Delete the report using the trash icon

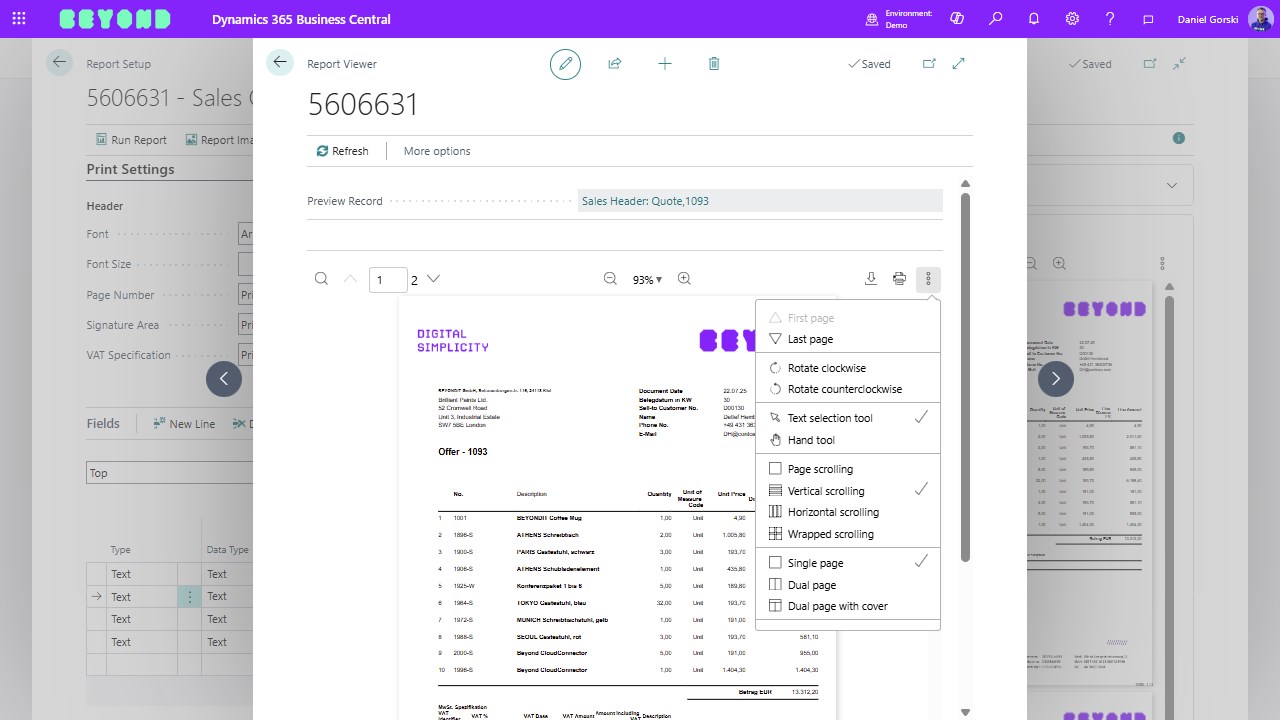tap(714, 63)
